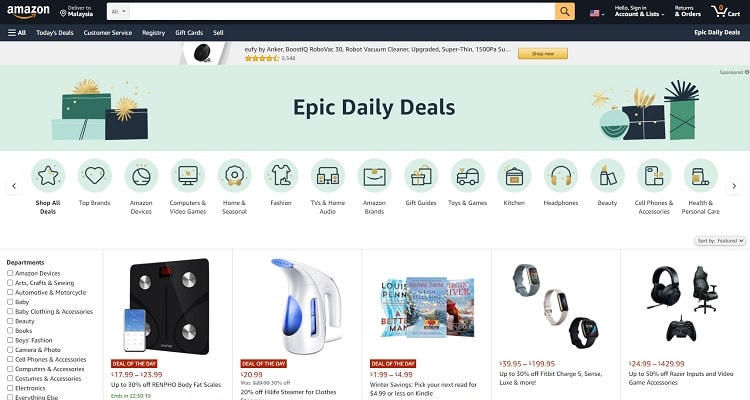Open the country flag language selector
This screenshot has height=400, width=750.
point(596,13)
